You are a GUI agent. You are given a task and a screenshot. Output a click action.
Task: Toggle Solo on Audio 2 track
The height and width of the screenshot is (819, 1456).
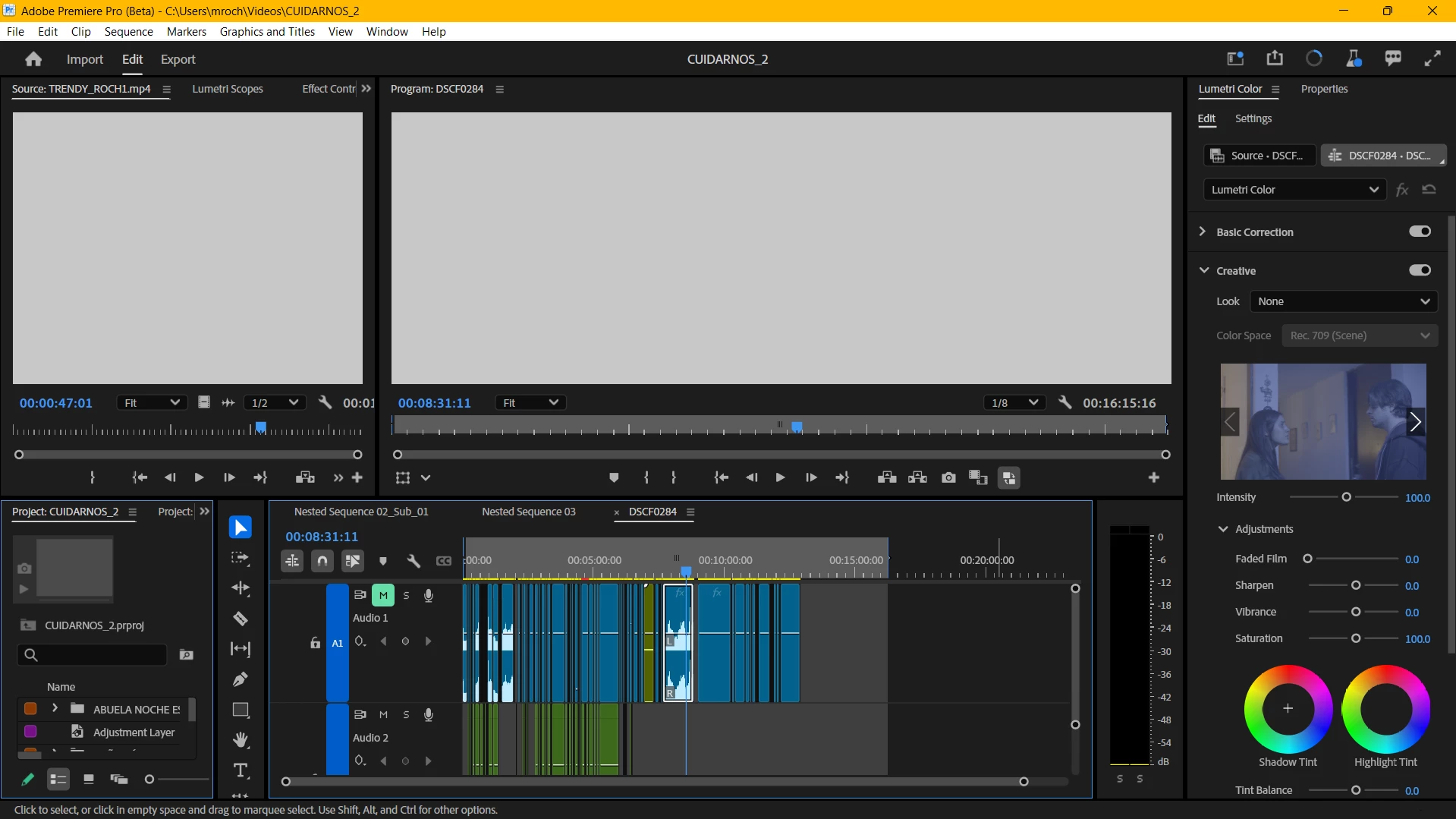[406, 715]
